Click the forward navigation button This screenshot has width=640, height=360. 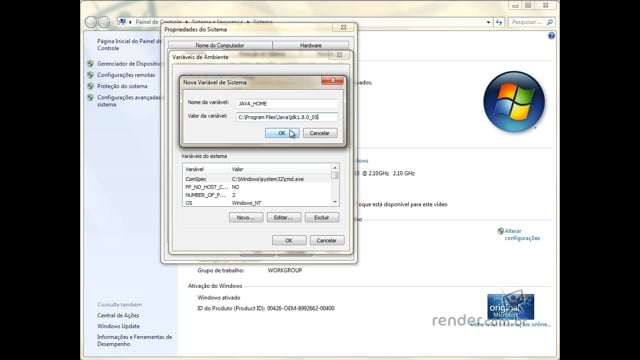(x=104, y=22)
